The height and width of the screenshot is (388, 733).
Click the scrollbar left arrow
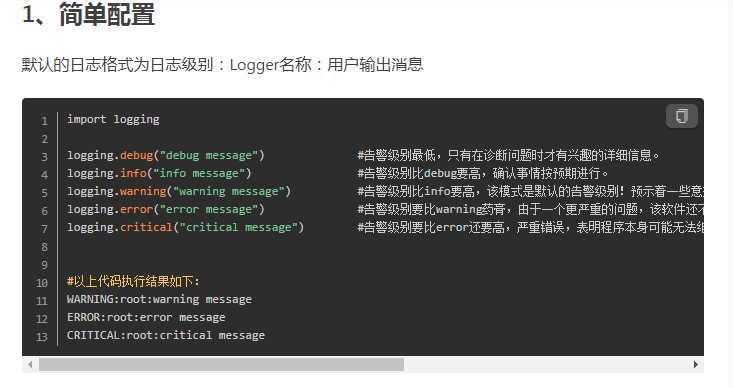pyautogui.click(x=30, y=365)
